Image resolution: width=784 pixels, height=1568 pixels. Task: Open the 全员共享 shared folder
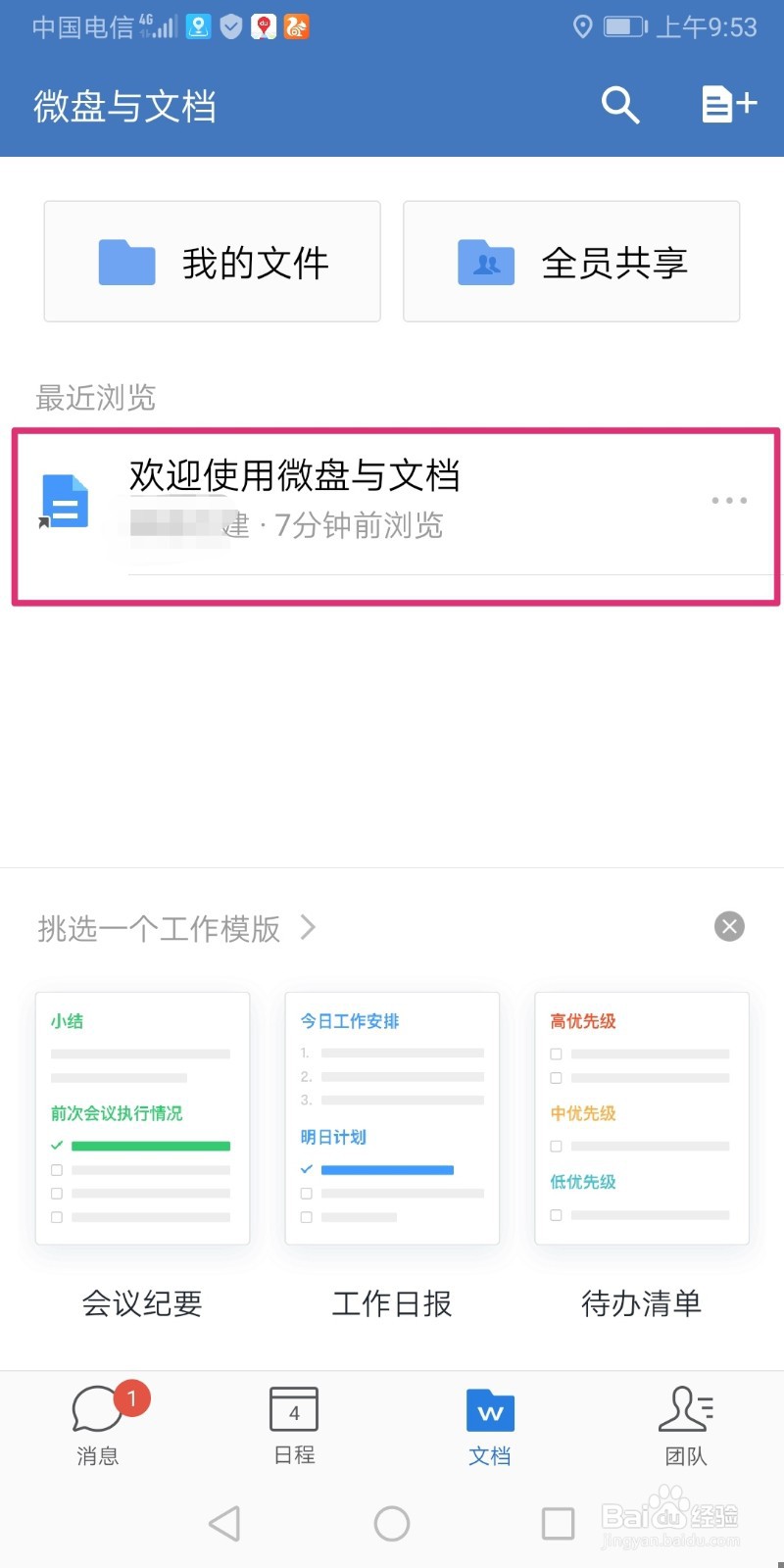pos(571,262)
